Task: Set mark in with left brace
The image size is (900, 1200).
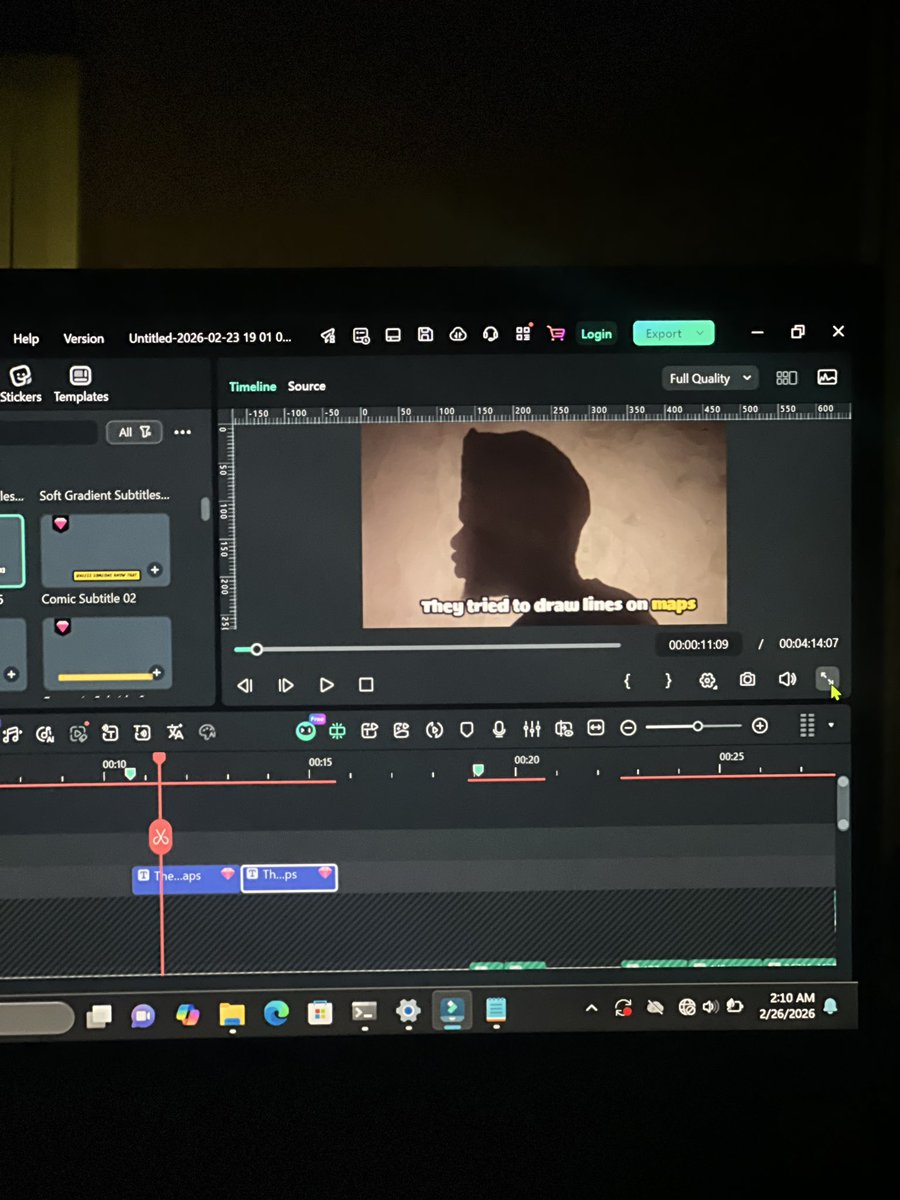Action: [627, 681]
